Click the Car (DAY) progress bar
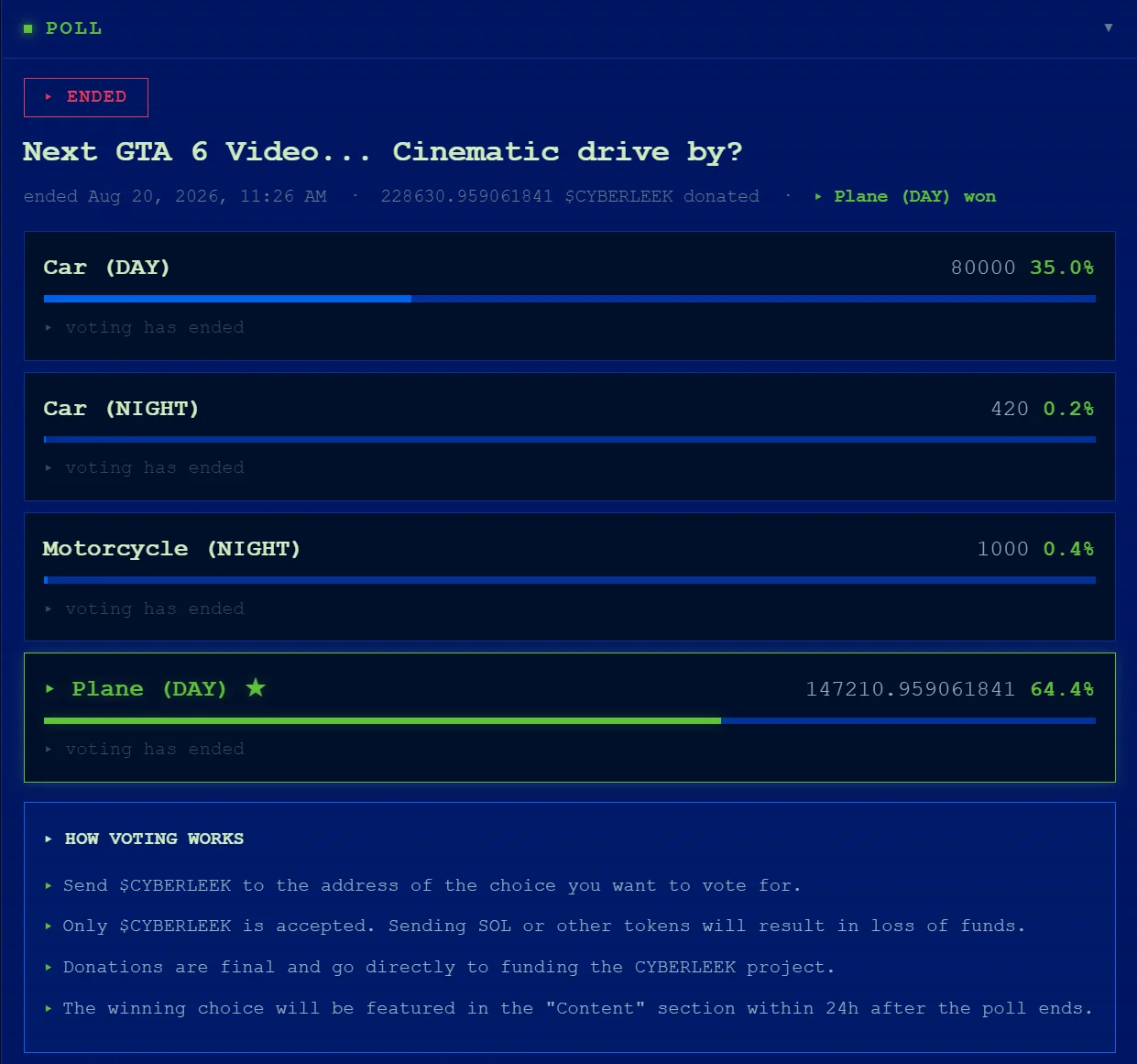Image resolution: width=1137 pixels, height=1064 pixels. pos(570,299)
